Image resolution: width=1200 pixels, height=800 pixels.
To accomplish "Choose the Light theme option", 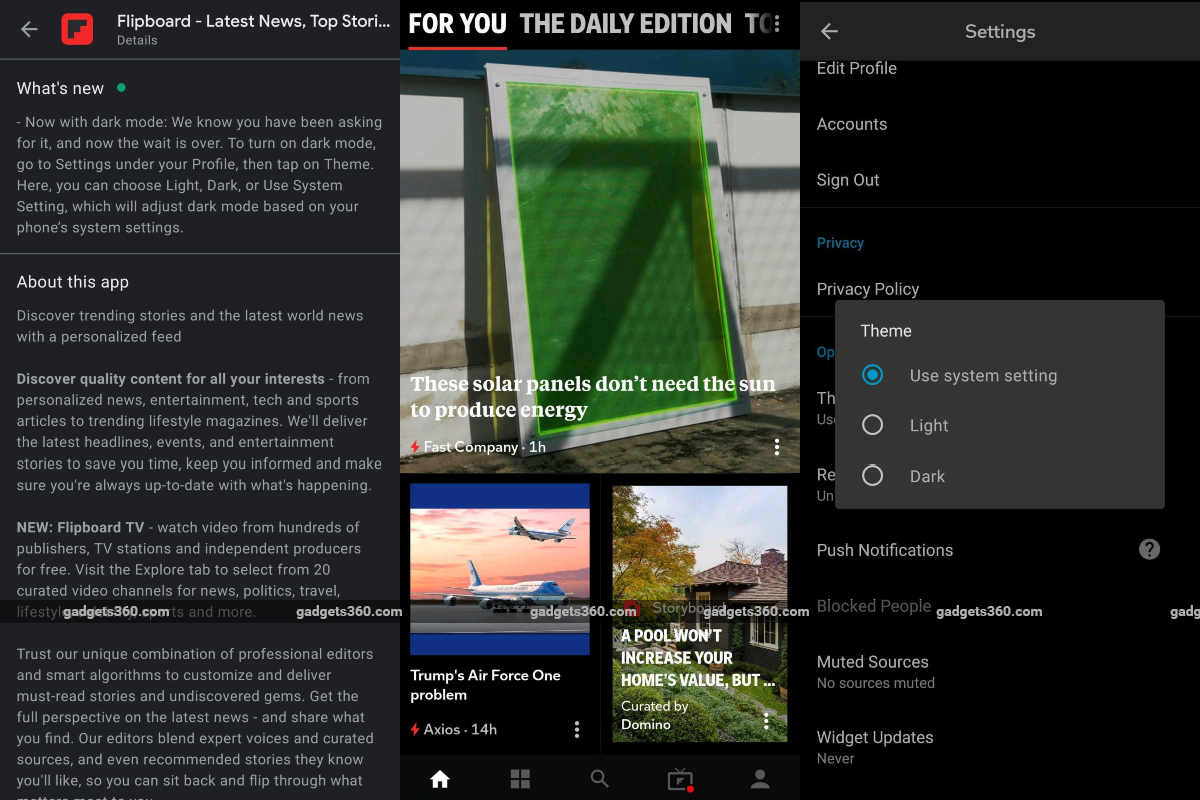I will (872, 425).
